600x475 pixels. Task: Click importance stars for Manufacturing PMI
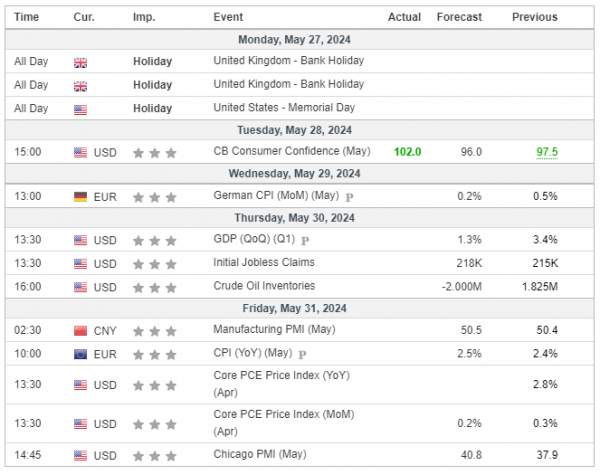155,331
